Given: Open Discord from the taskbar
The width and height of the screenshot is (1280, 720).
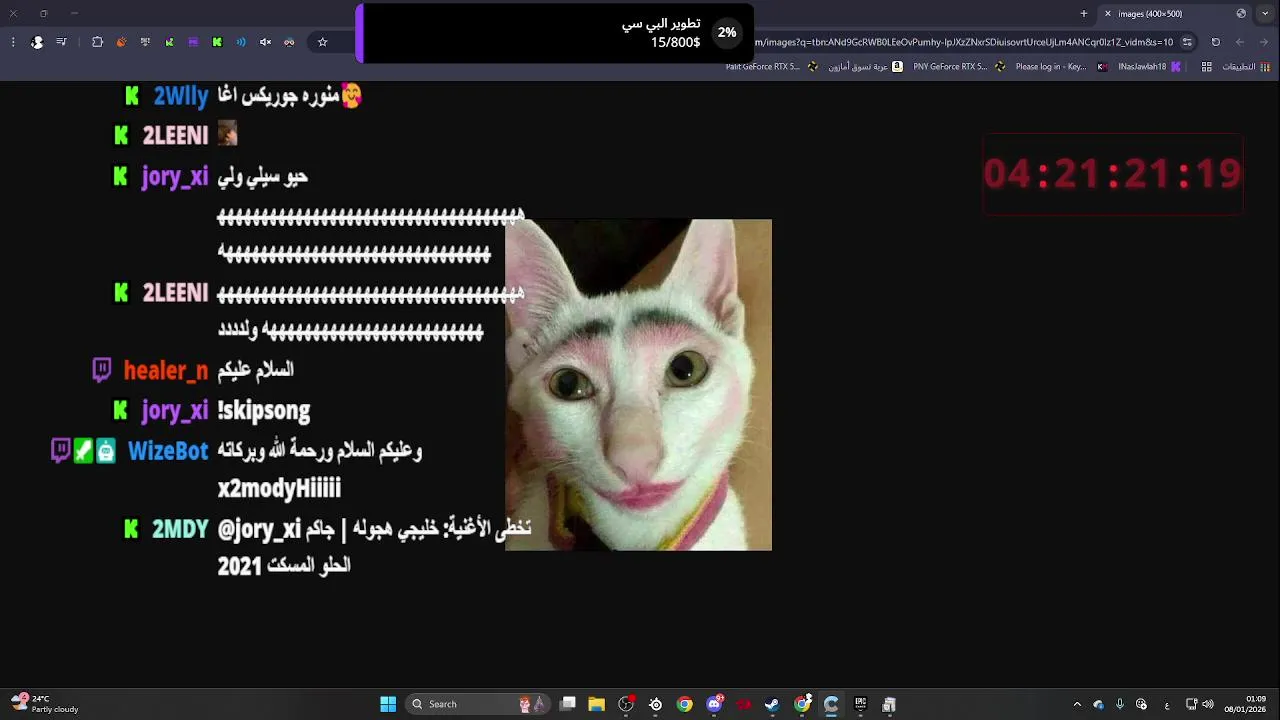Looking at the screenshot, I should (x=715, y=704).
